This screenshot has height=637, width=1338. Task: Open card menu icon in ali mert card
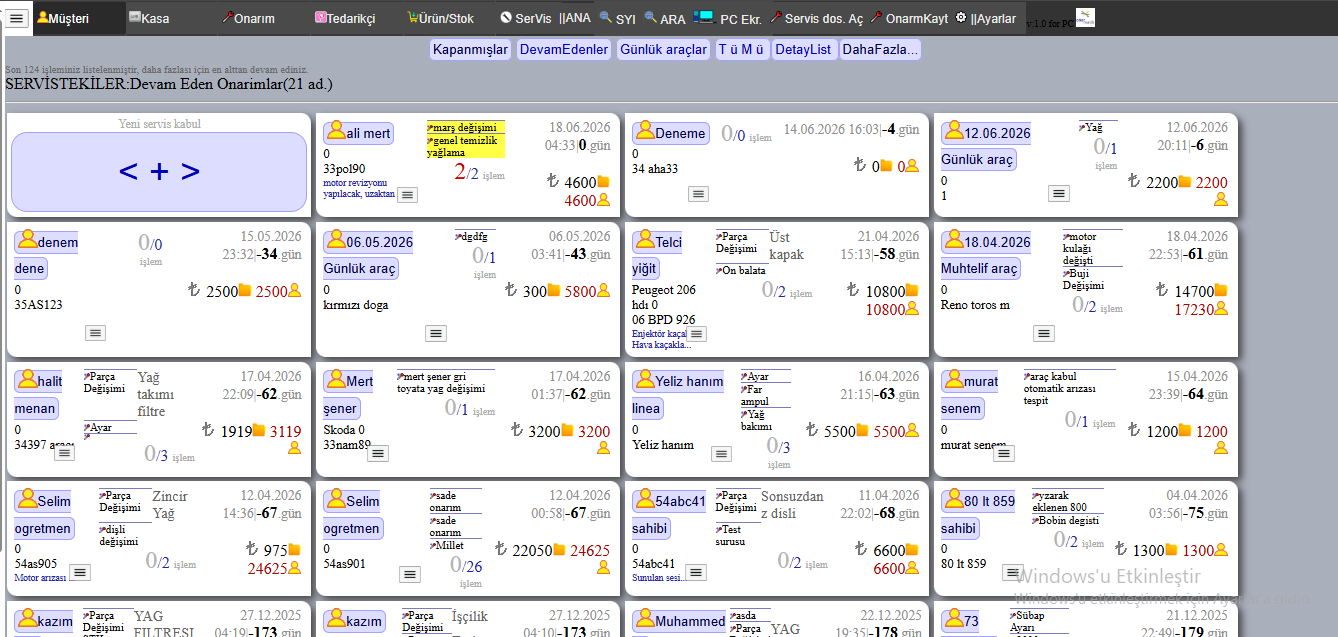pos(408,195)
